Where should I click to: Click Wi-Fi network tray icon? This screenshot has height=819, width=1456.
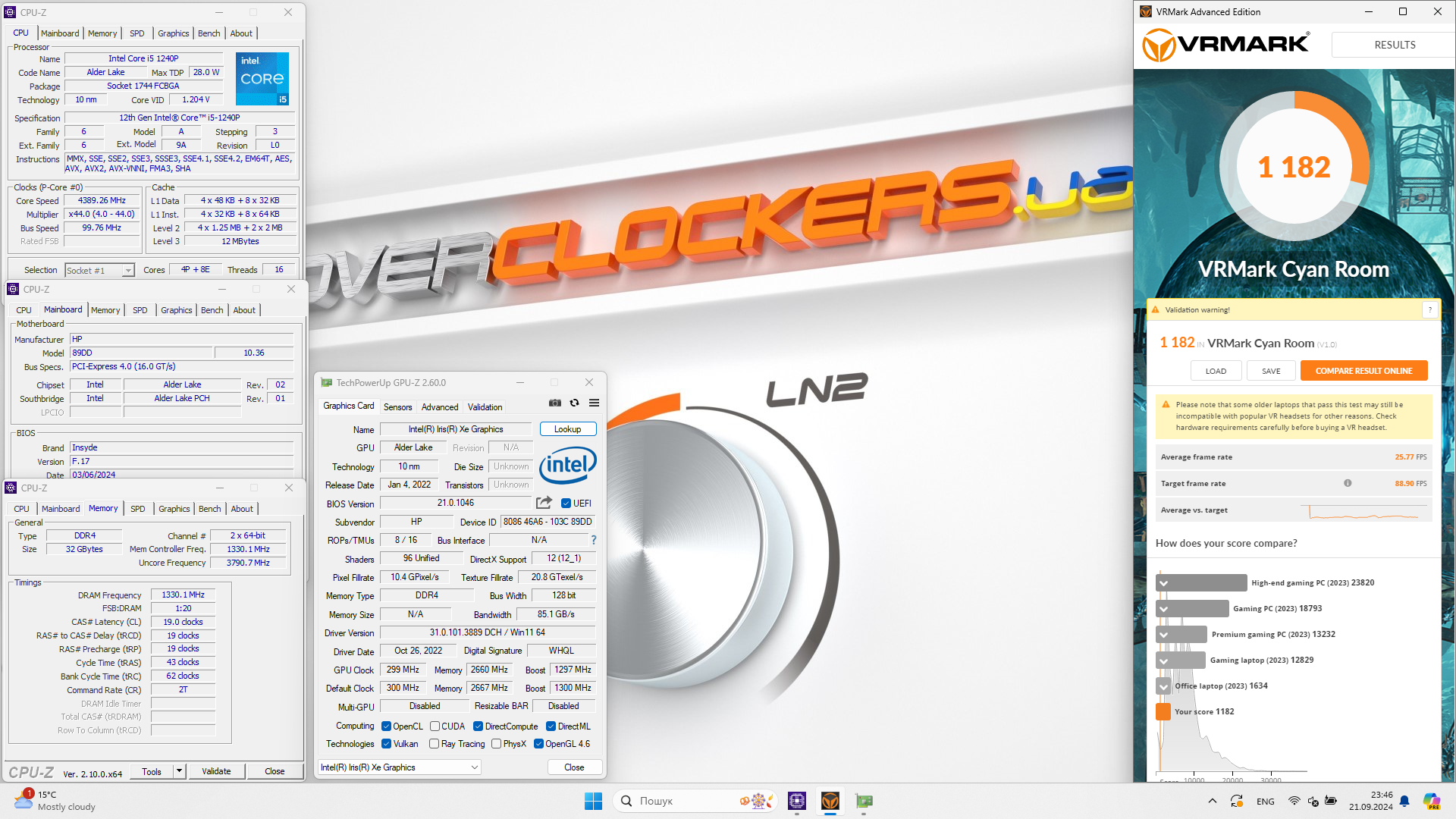point(1294,801)
